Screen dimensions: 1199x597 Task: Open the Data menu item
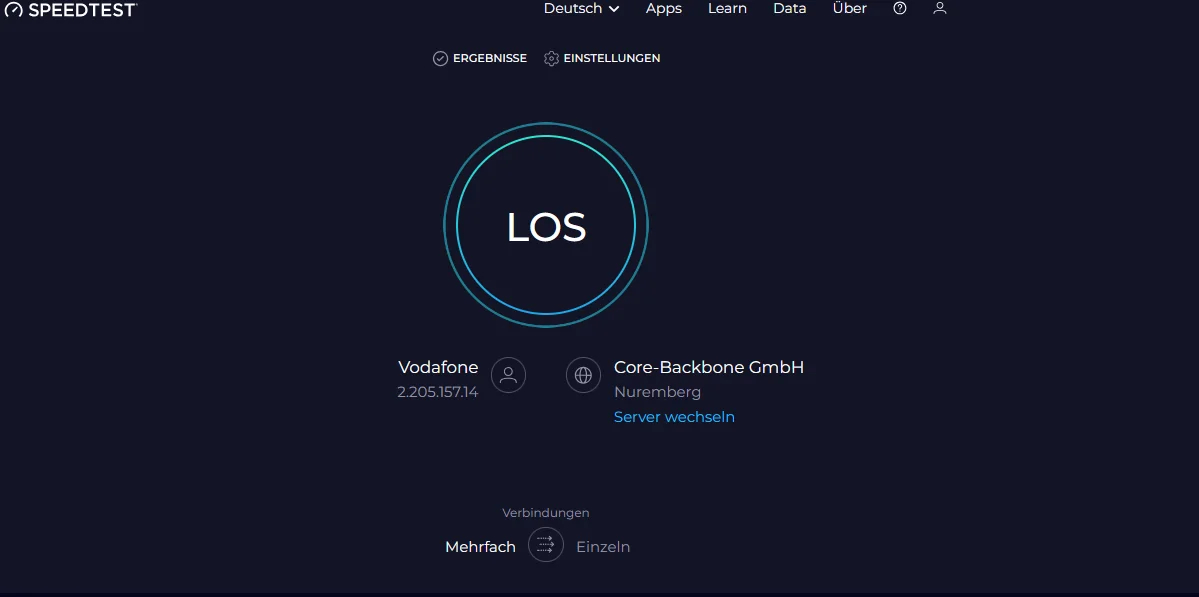tap(789, 8)
